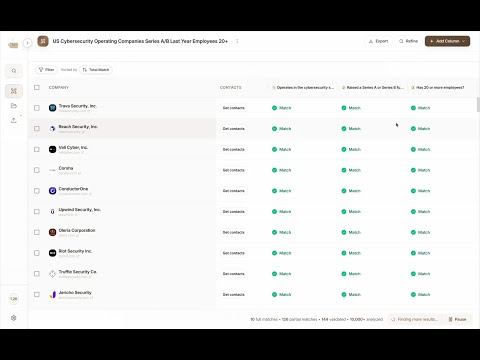Check the Jericho Security row checkbox
The height and width of the screenshot is (360, 480).
[37, 294]
